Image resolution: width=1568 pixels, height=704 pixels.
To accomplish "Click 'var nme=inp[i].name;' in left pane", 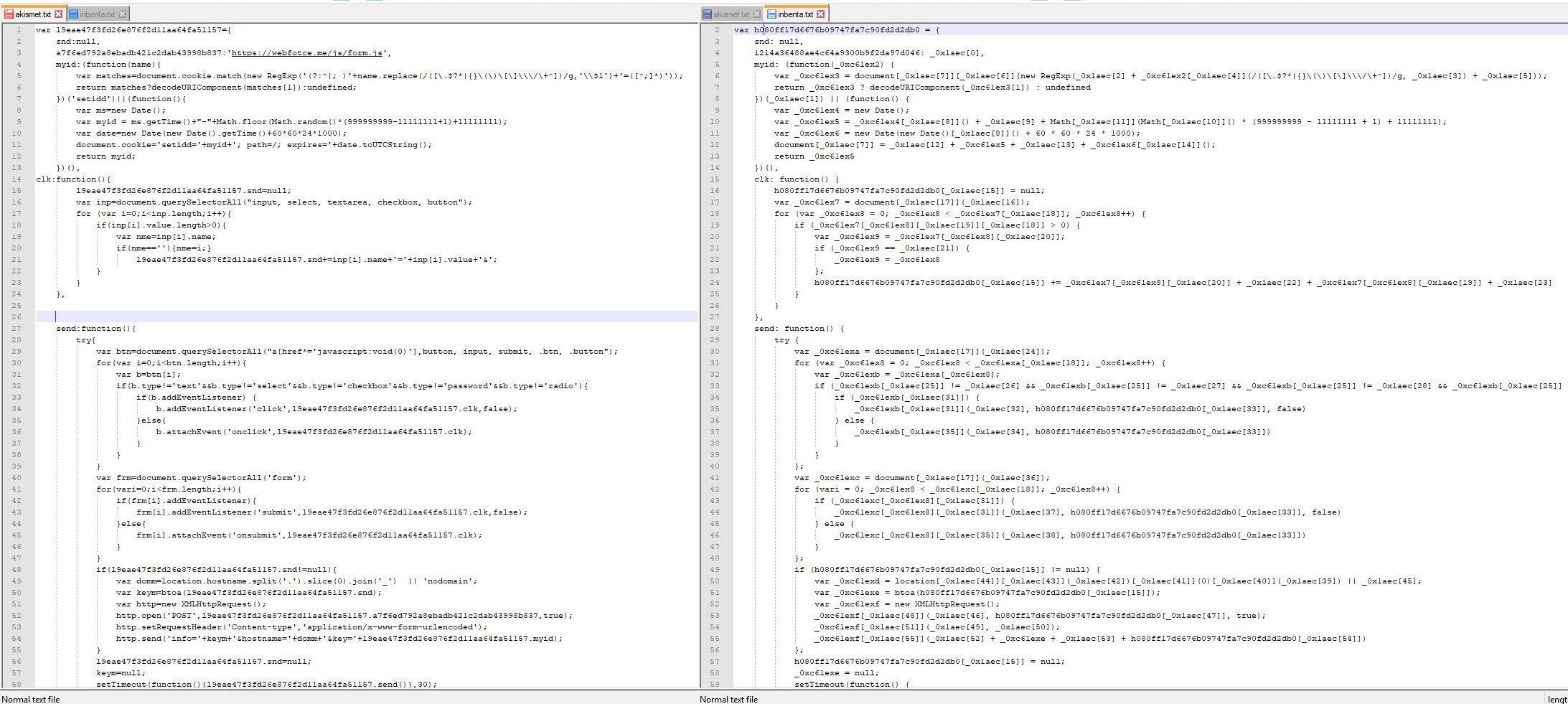I will click(166, 237).
